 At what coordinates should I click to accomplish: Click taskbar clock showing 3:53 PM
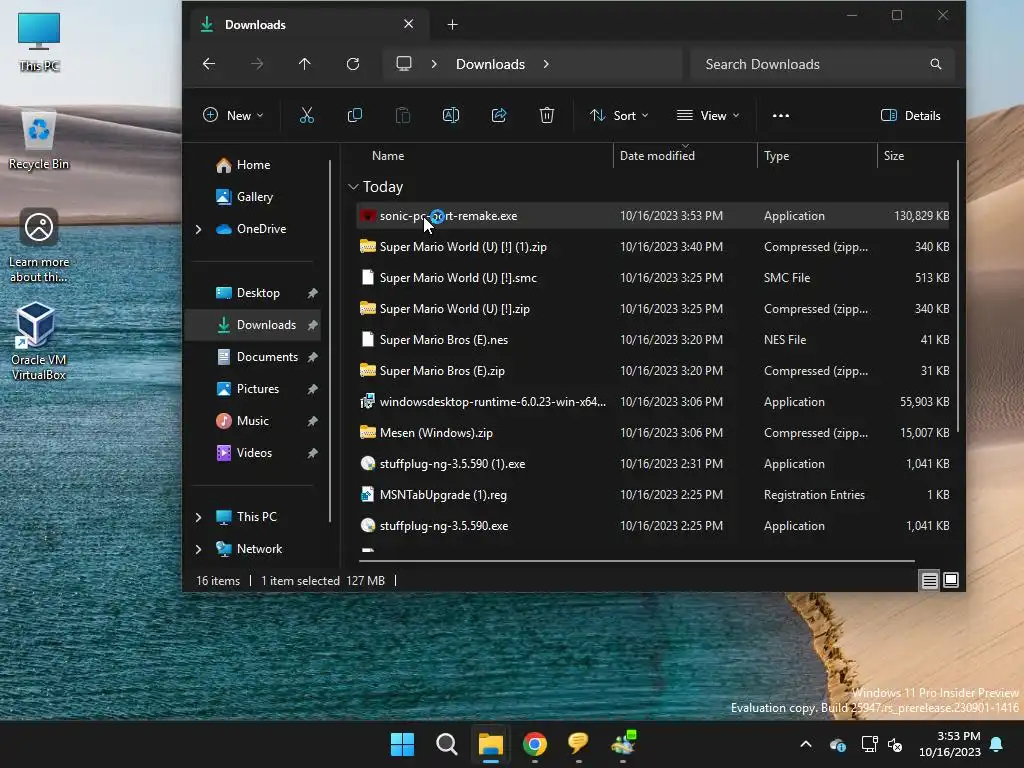pyautogui.click(x=950, y=744)
